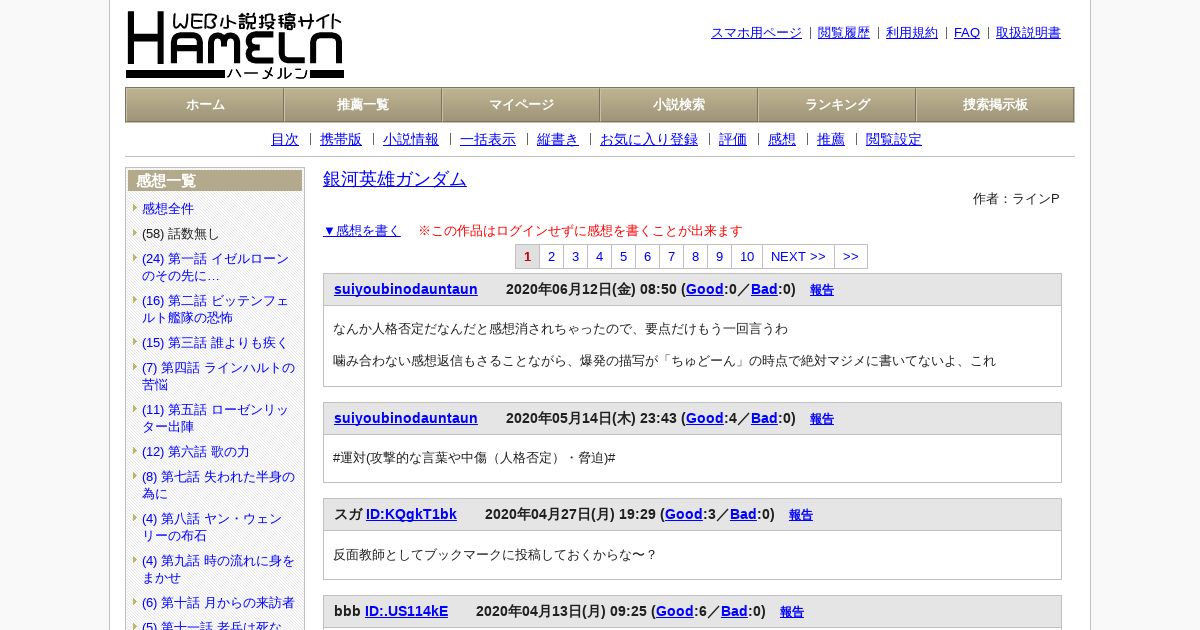Image resolution: width=1200 pixels, height=630 pixels.
Task: Open the 利用規約 link
Action: tap(912, 32)
